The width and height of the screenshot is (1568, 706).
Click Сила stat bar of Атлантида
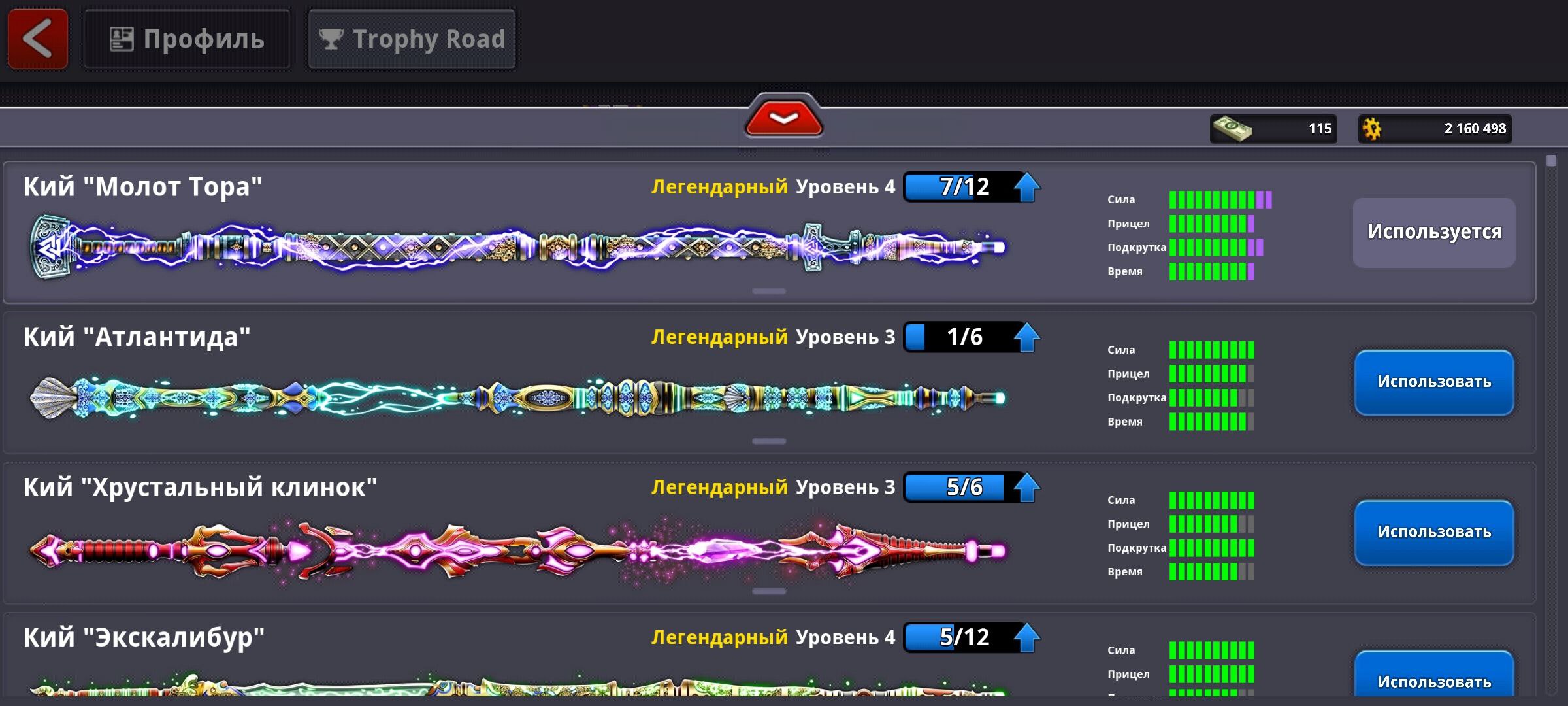(1212, 350)
